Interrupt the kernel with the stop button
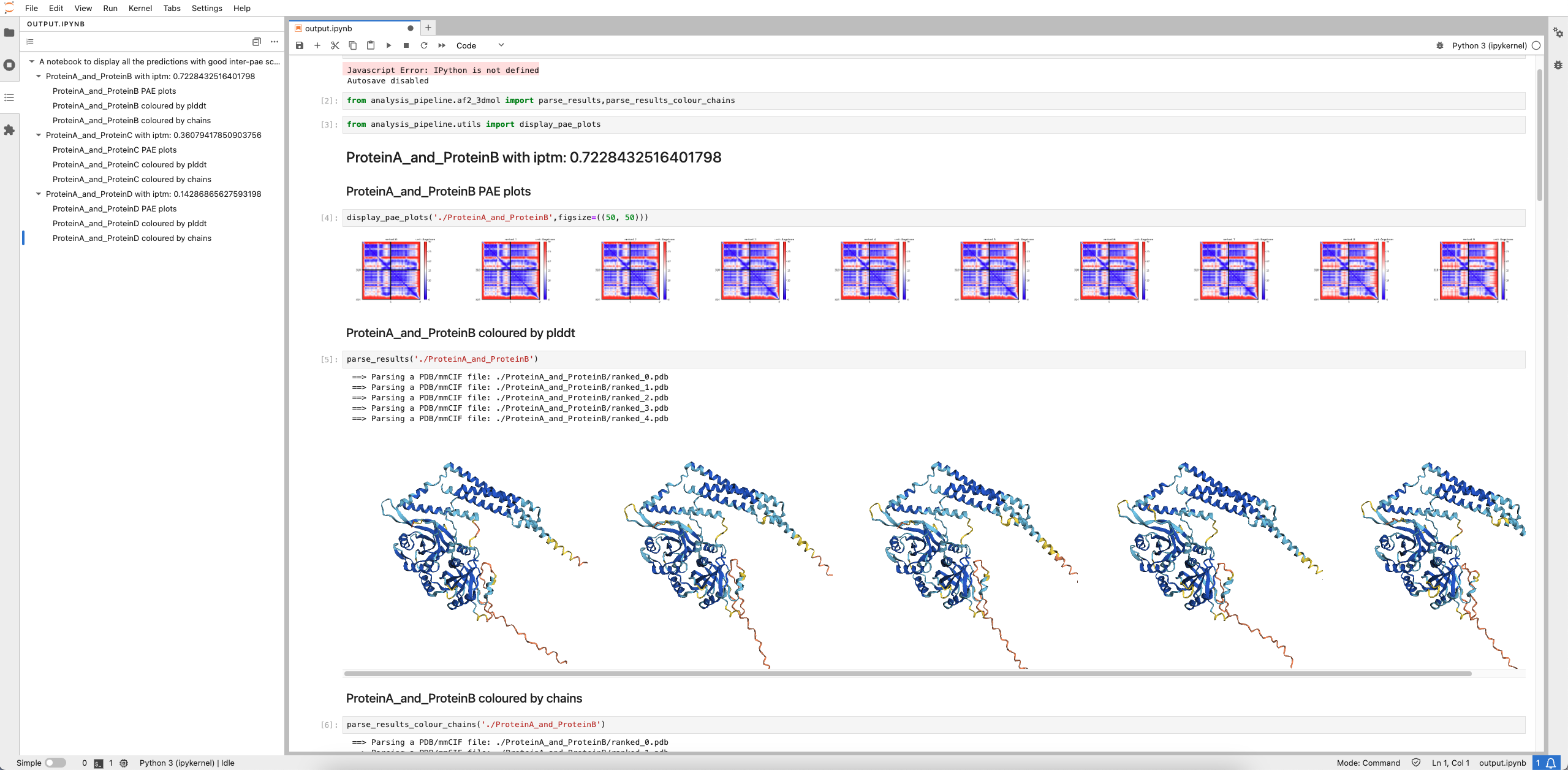Screen dimensions: 1568x770 [x=406, y=45]
